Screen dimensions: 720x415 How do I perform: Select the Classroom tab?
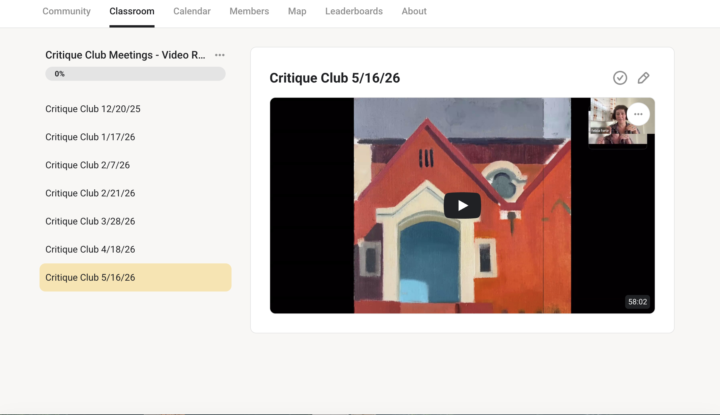point(132,11)
